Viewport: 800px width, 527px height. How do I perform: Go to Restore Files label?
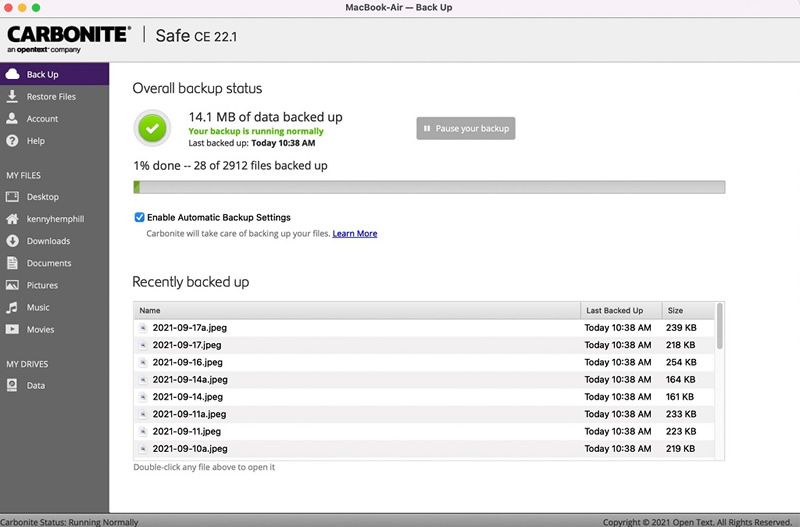click(x=51, y=96)
